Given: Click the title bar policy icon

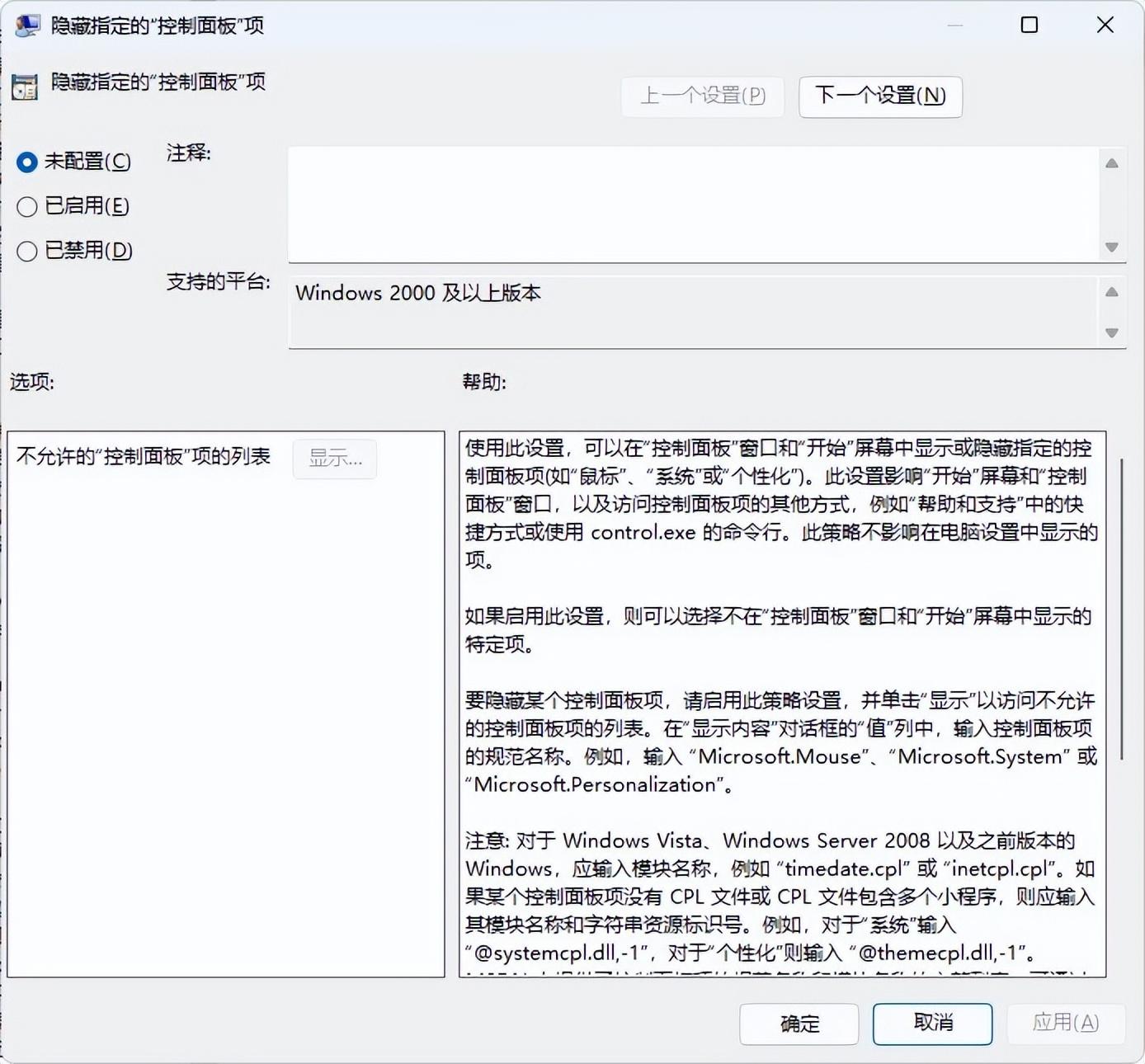Looking at the screenshot, I should (27, 26).
